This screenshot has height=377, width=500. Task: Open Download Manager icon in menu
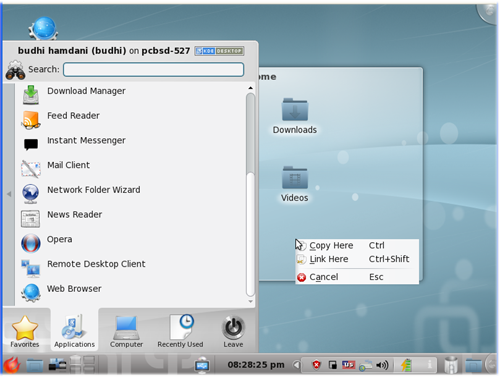point(31,94)
